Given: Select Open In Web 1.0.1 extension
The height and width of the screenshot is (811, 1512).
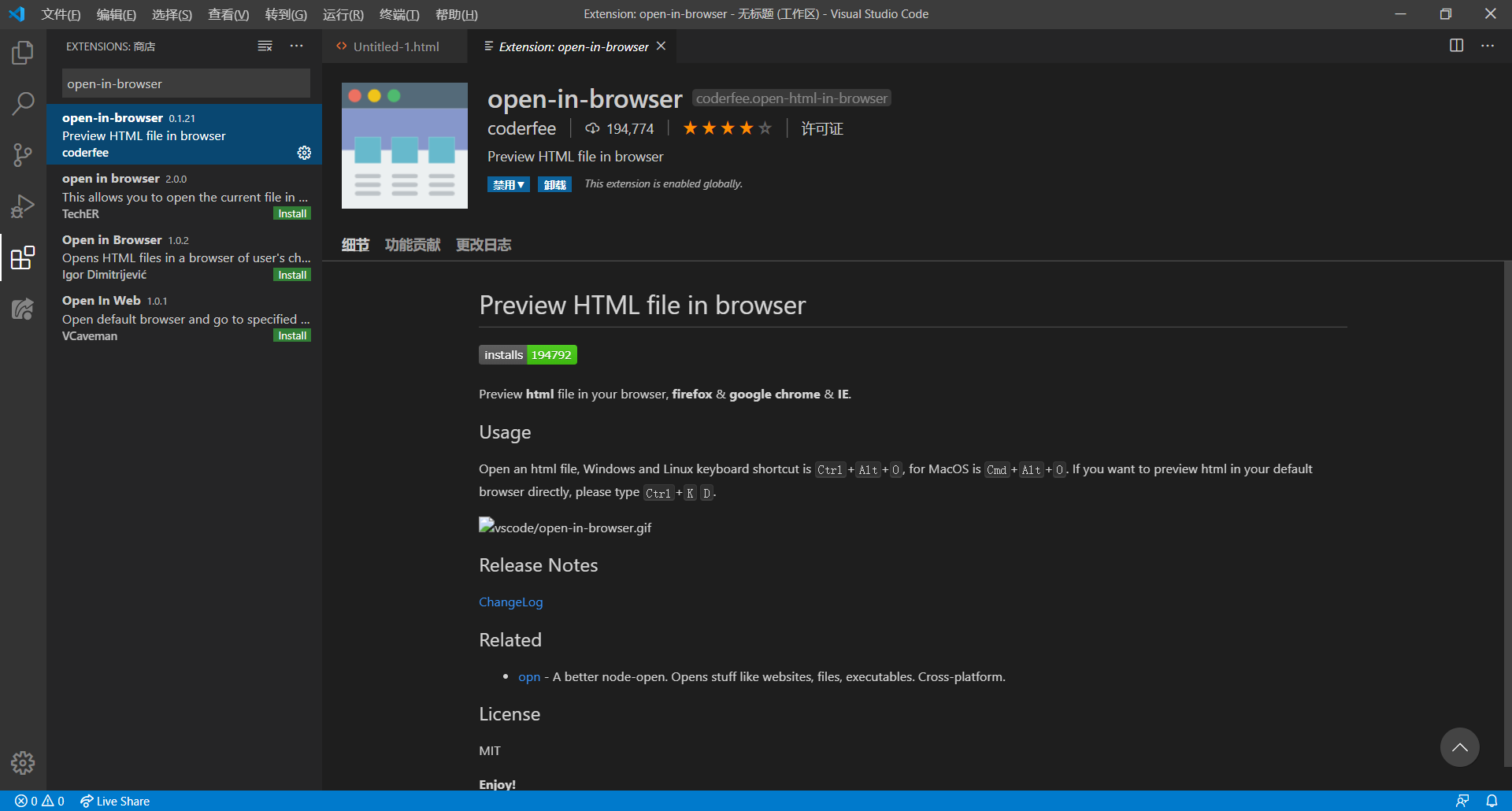Looking at the screenshot, I should 184,317.
